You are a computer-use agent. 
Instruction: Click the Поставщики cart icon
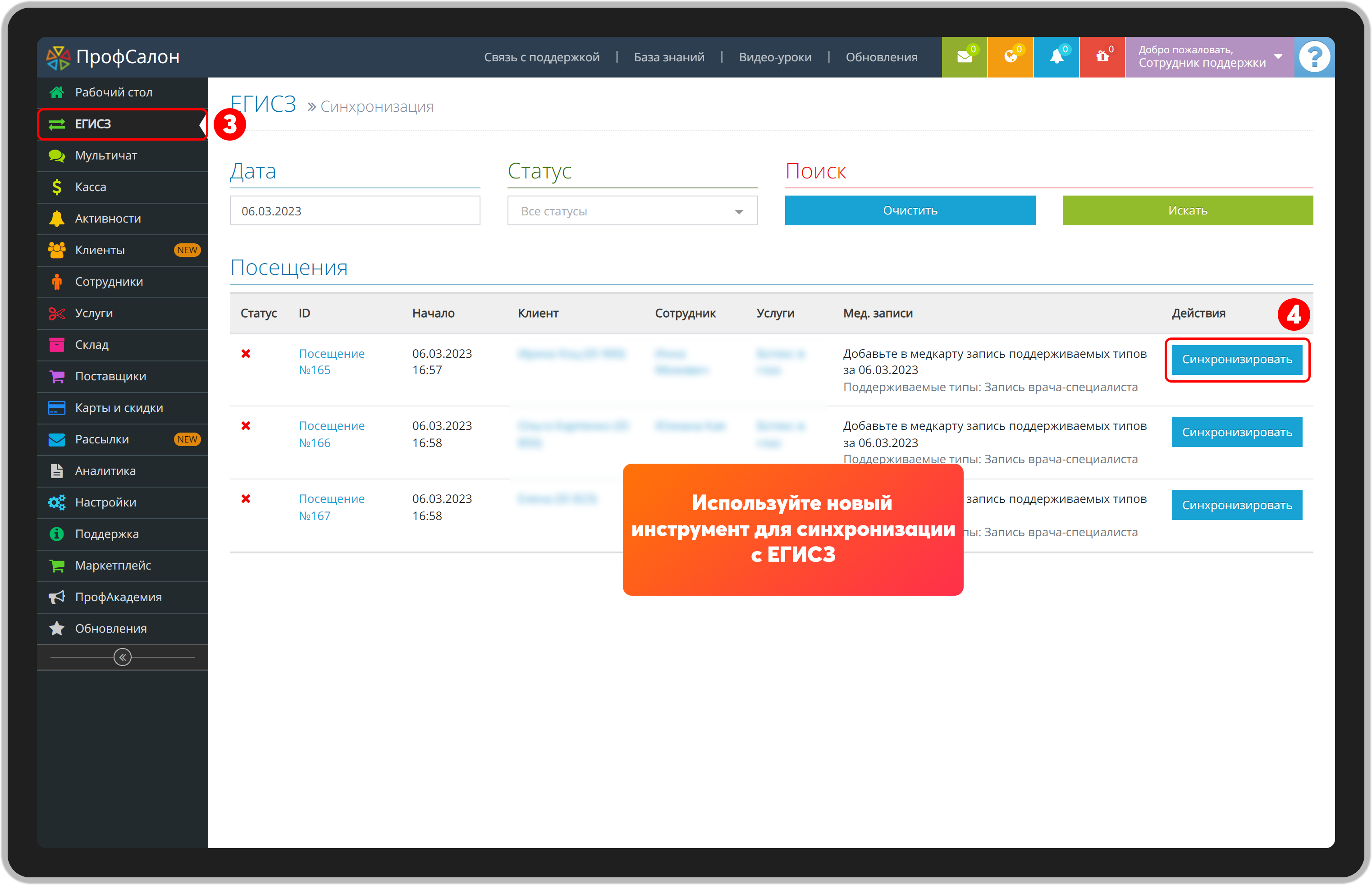click(56, 376)
